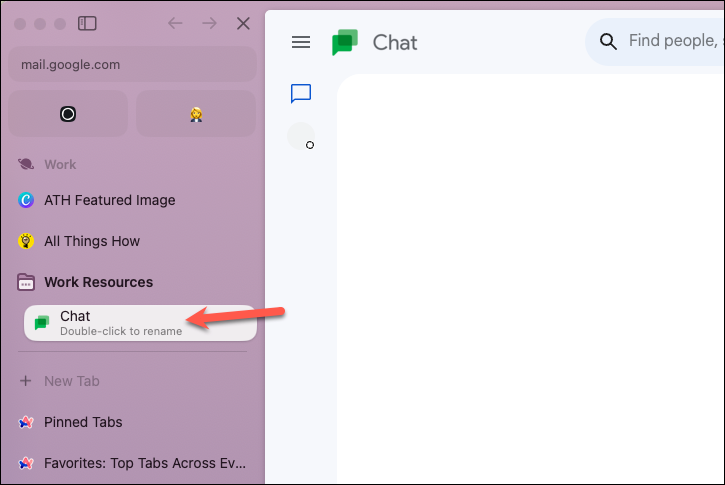Select the blue chat bubble icon
Viewport: 725px width, 485px height.
coord(301,94)
